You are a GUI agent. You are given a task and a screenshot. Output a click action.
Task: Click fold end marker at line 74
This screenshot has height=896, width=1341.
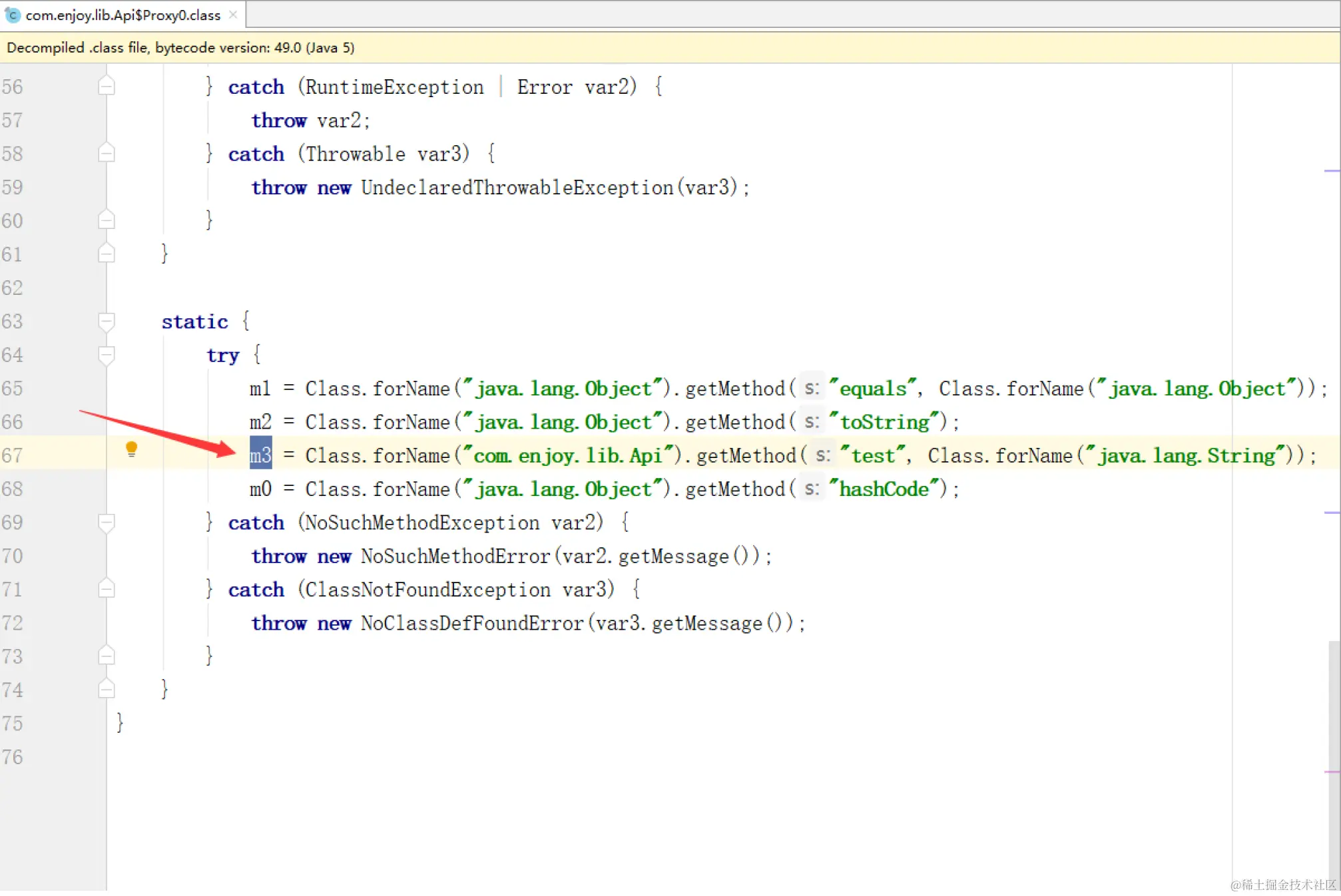pyautogui.click(x=107, y=689)
